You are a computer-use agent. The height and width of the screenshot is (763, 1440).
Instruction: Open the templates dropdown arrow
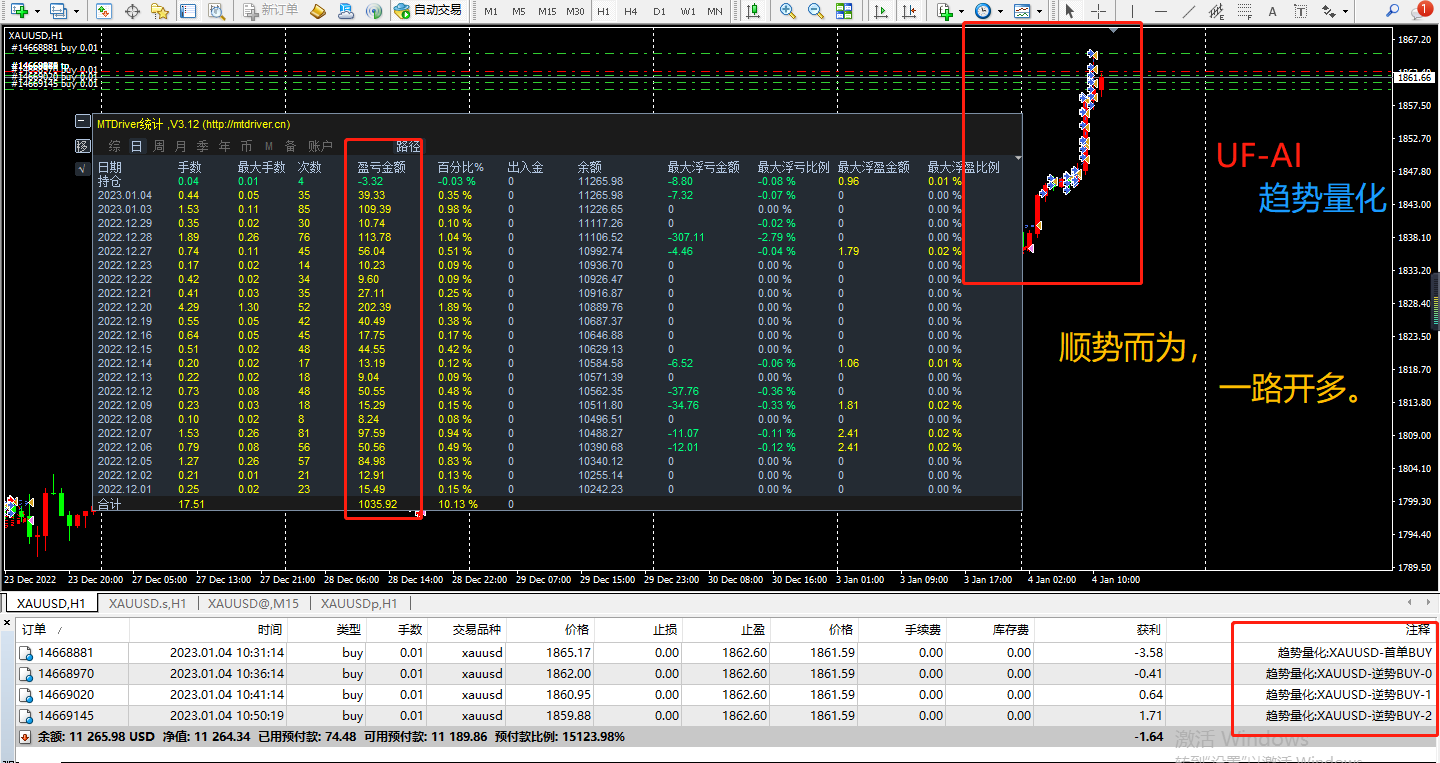click(x=1041, y=11)
